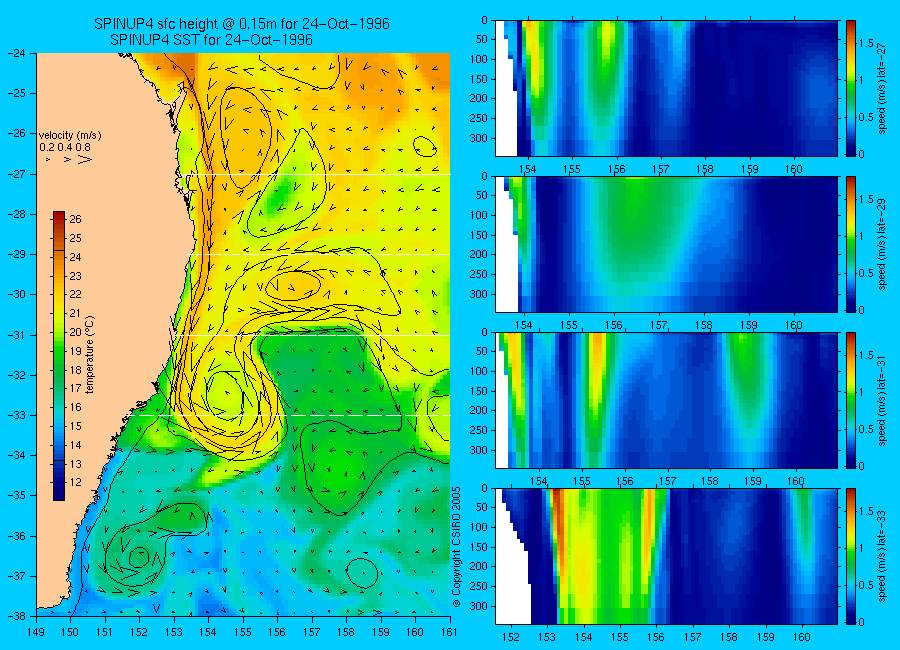Click the lat=-29 speed section plot
Image resolution: width=900 pixels, height=650 pixels.
point(666,245)
